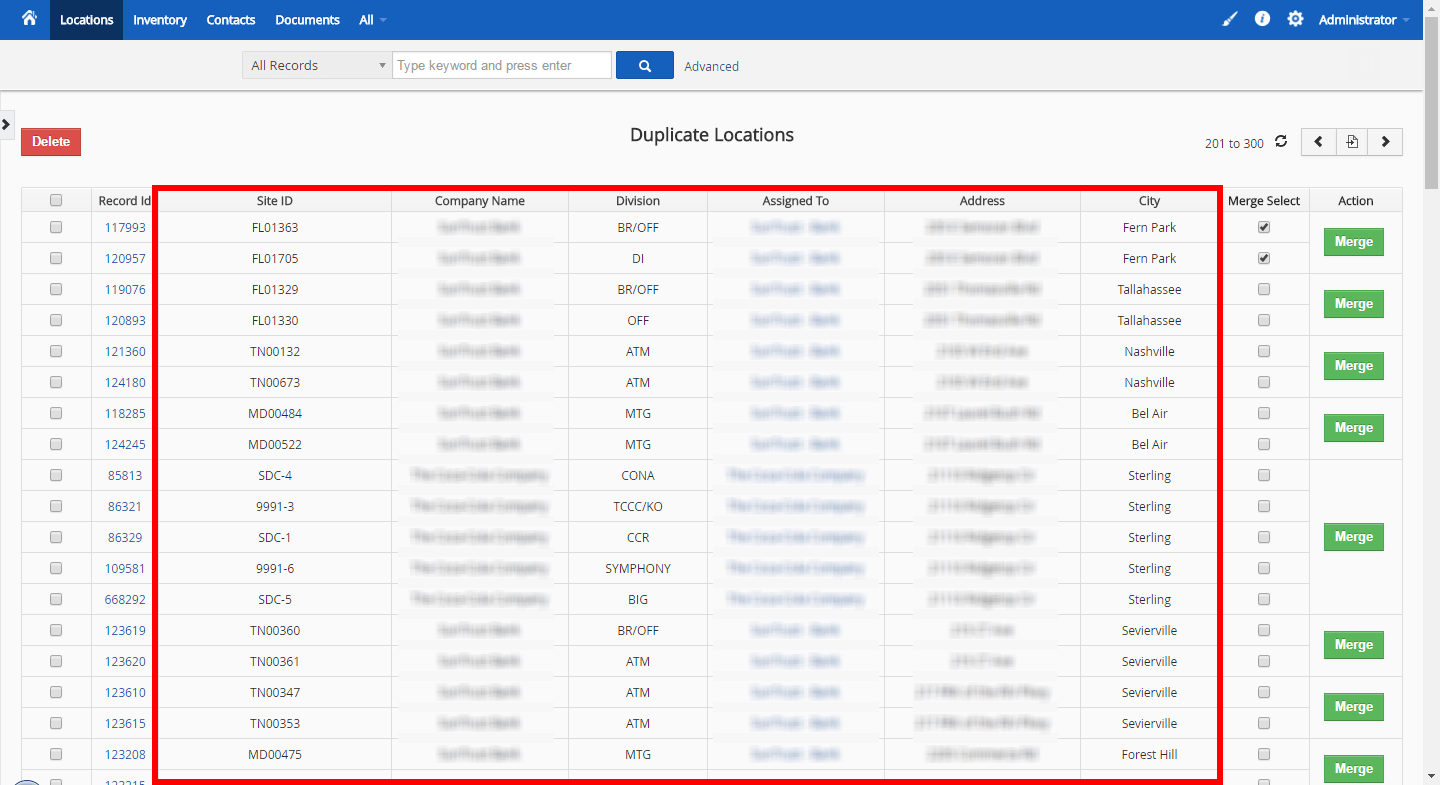Go to the previous page of records
Screen dimensions: 1440x785
click(1318, 141)
